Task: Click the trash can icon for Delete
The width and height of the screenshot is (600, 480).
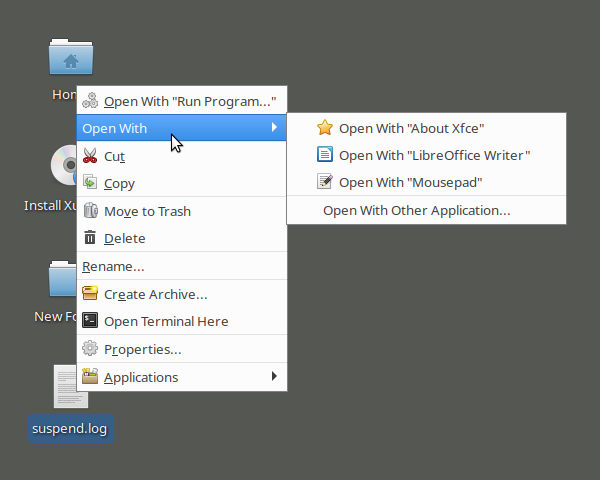Action: pos(90,238)
